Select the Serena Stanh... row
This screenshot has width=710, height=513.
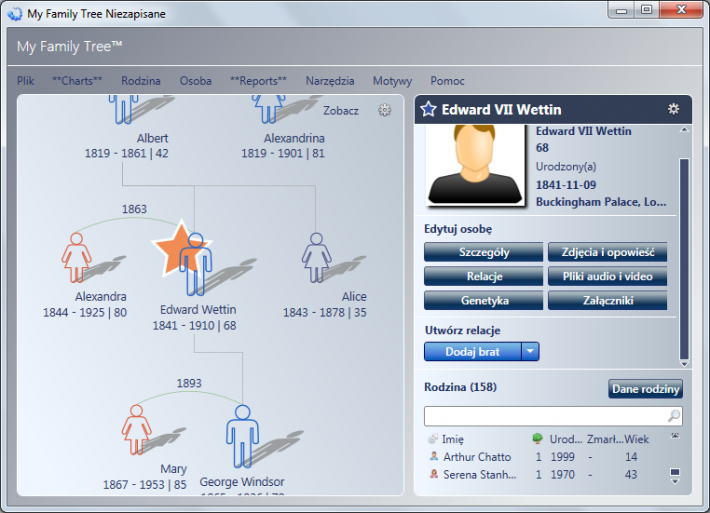point(546,475)
